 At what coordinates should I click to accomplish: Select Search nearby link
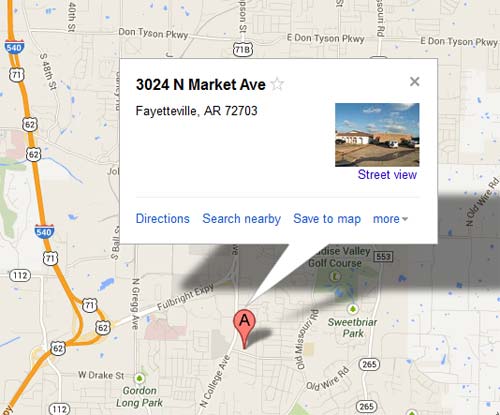coord(242,219)
